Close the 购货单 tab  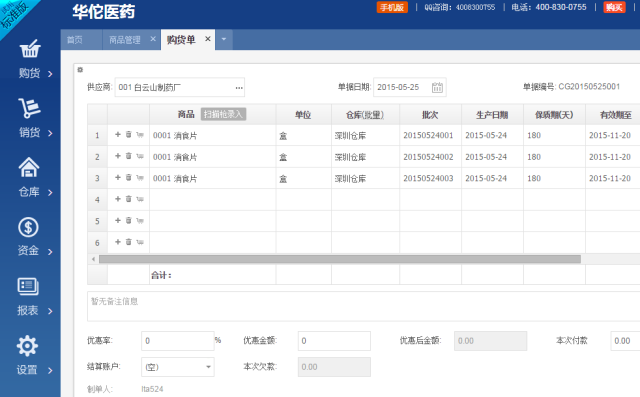pyautogui.click(x=208, y=39)
